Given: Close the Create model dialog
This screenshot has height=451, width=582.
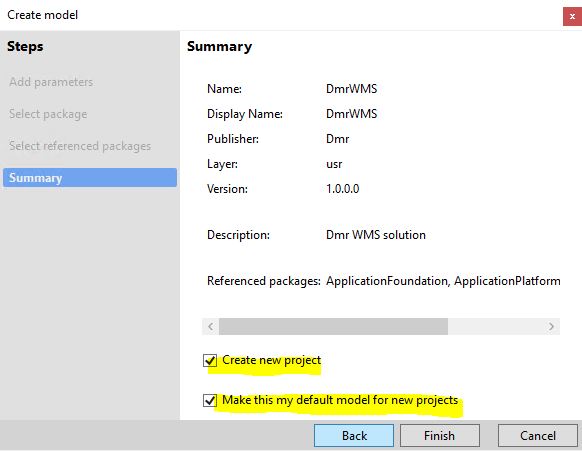Looking at the screenshot, I should pyautogui.click(x=572, y=16).
